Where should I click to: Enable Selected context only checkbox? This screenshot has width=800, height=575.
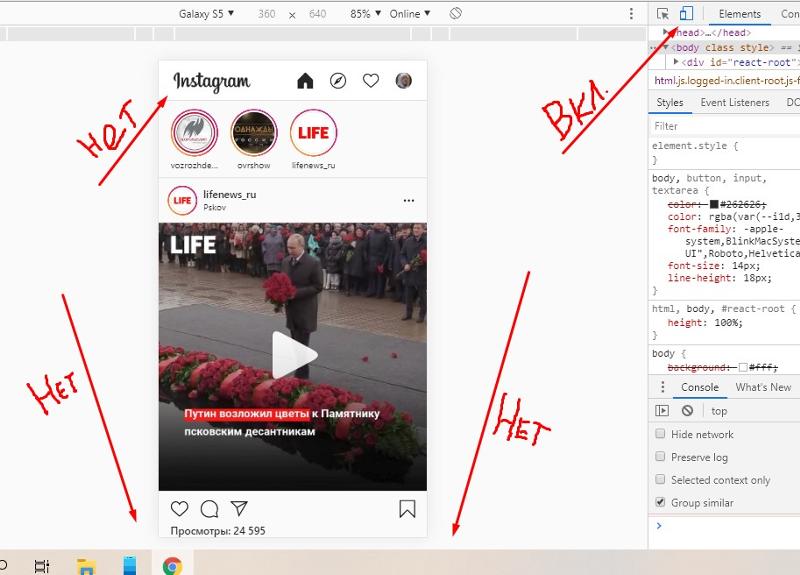[x=660, y=479]
